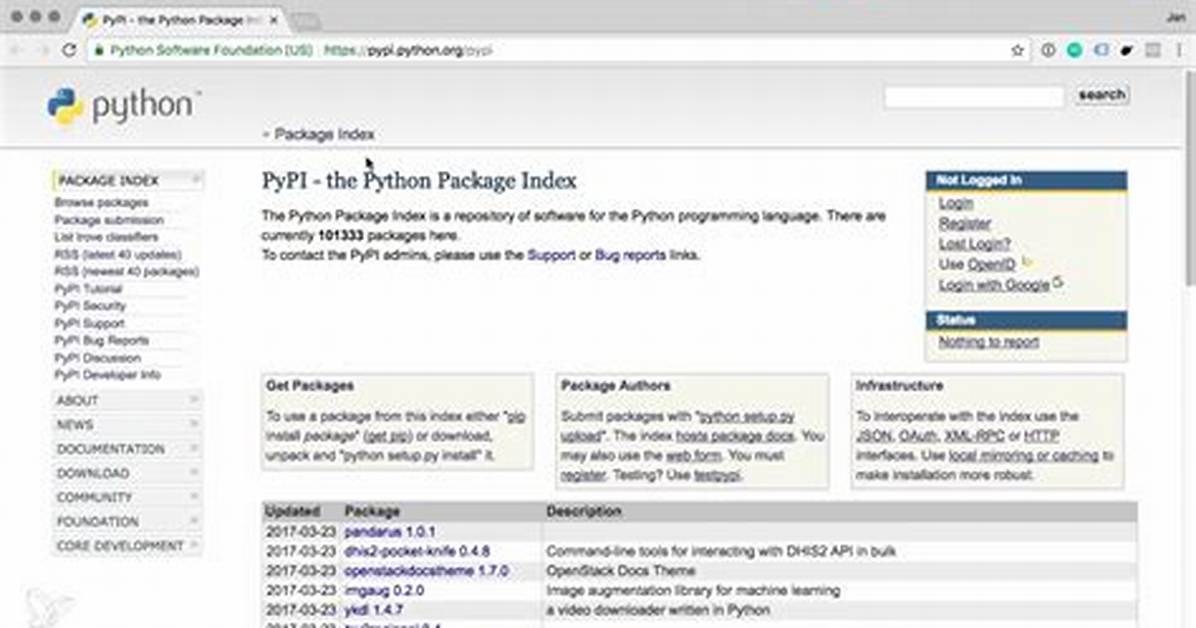Image resolution: width=1196 pixels, height=628 pixels.
Task: Click the Login link
Action: click(x=956, y=204)
